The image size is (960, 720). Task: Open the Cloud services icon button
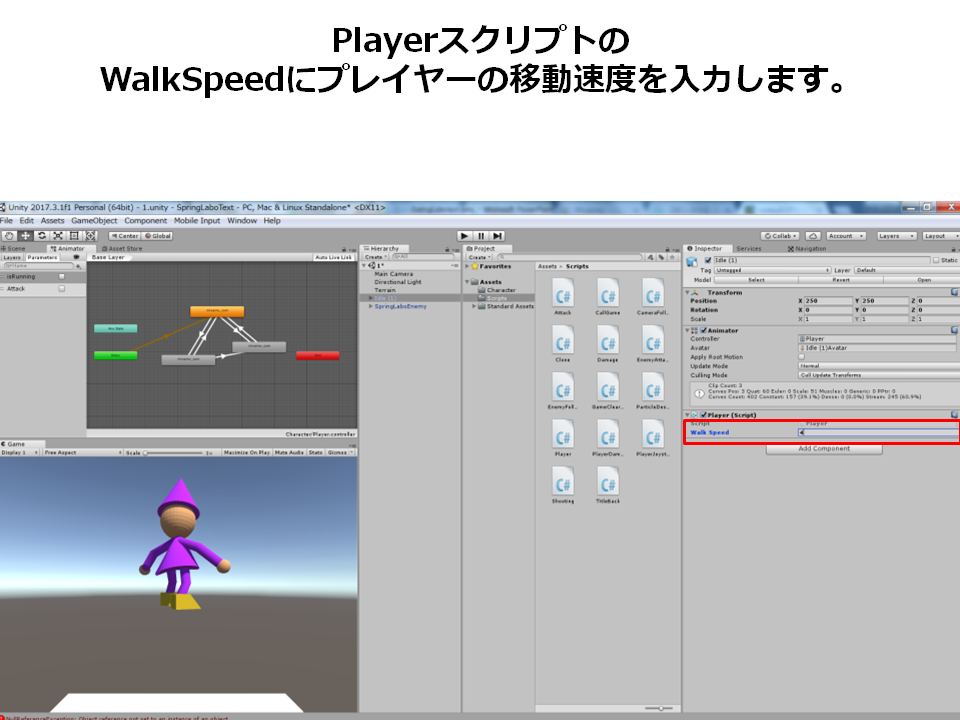tap(813, 236)
